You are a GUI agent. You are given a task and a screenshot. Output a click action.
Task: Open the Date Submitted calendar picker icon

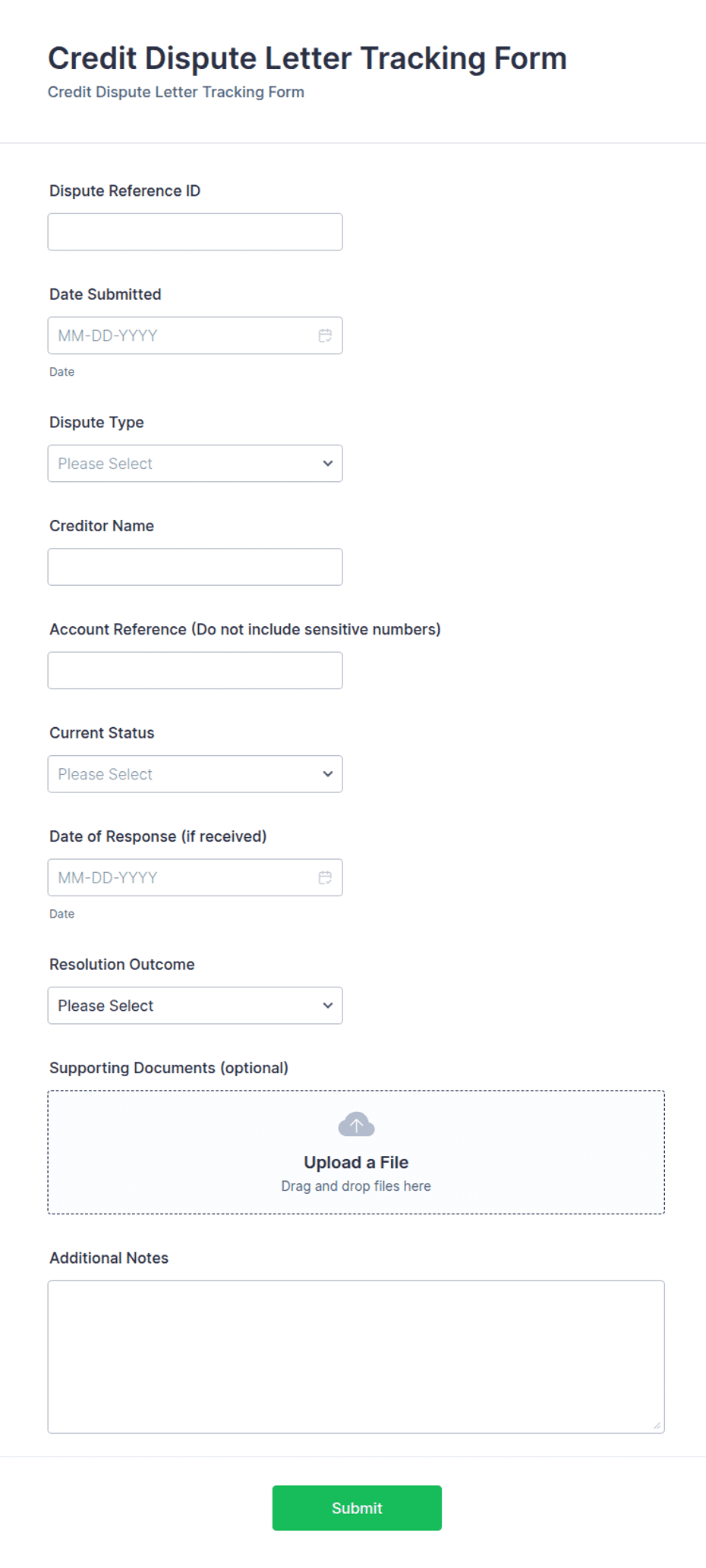coord(325,335)
